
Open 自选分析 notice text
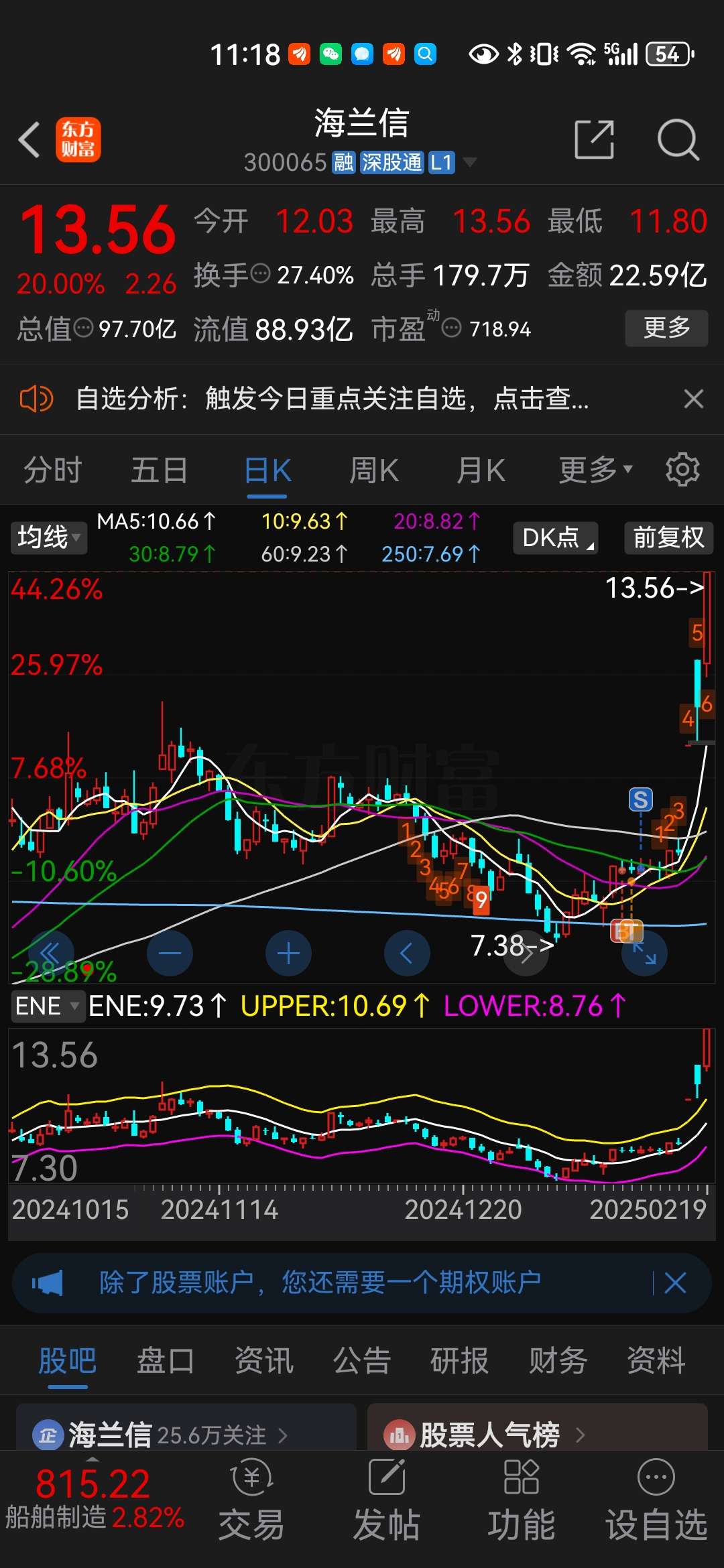click(x=333, y=399)
